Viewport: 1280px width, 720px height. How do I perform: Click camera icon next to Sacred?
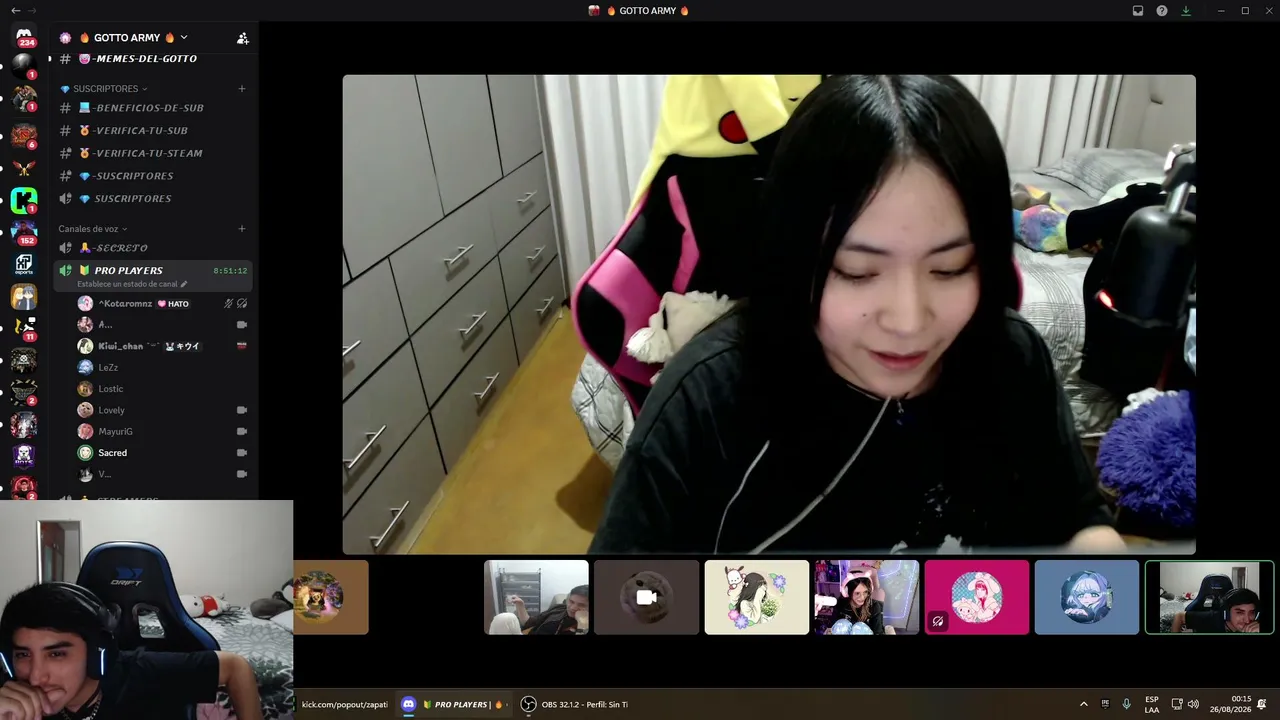pyautogui.click(x=241, y=453)
